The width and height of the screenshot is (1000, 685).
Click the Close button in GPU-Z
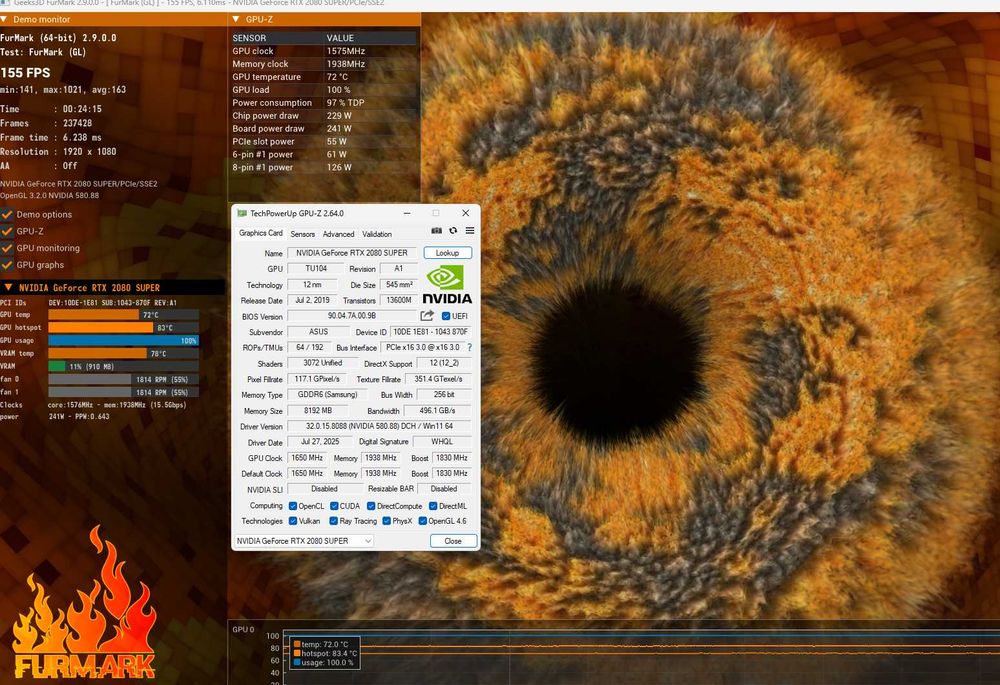pyautogui.click(x=453, y=541)
